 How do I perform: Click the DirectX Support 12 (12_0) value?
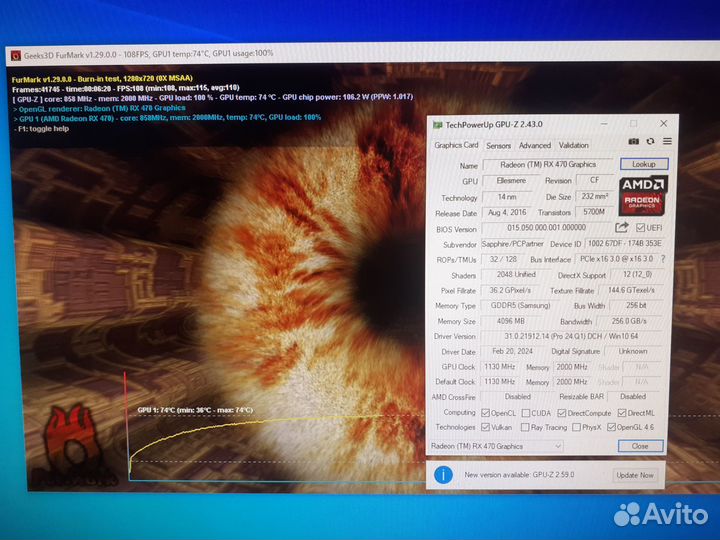coord(637,275)
